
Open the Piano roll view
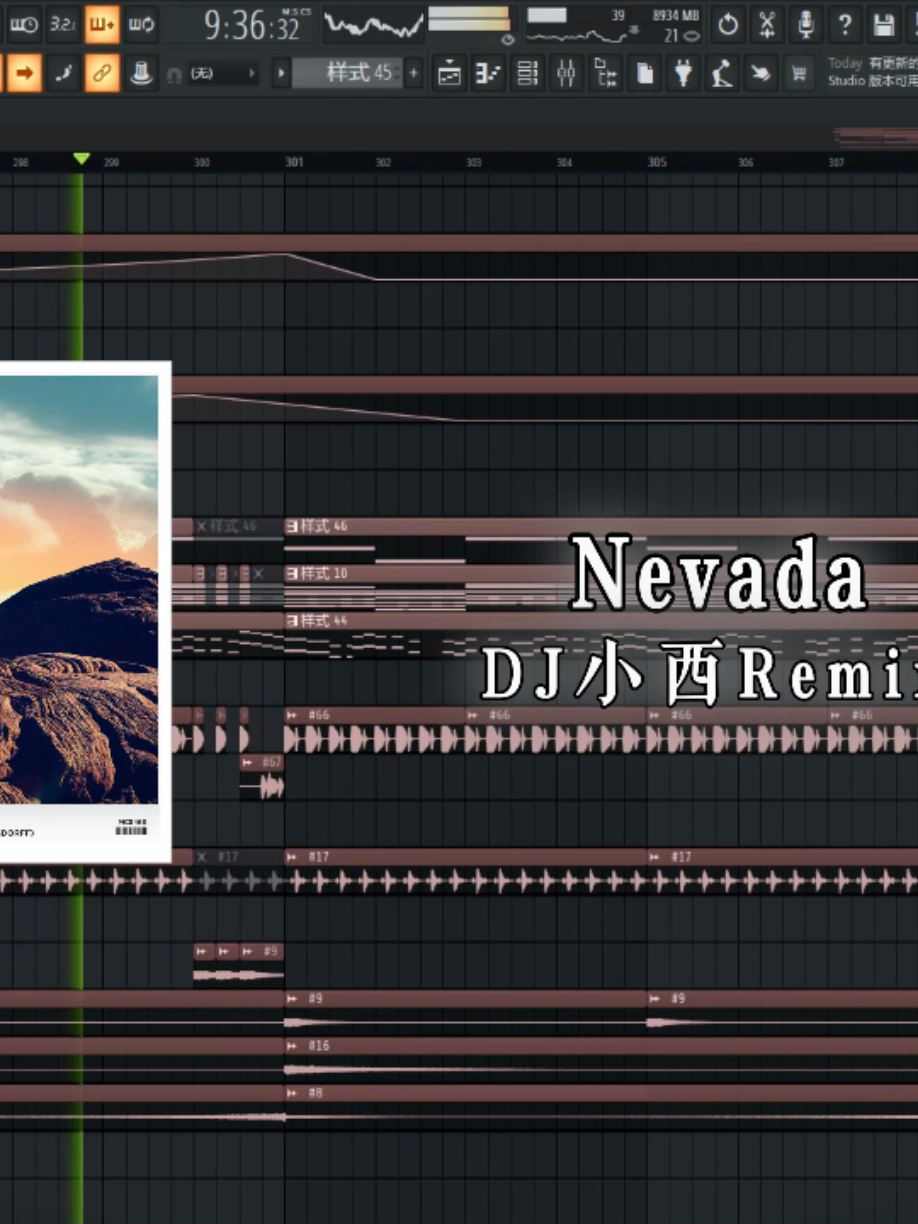488,73
